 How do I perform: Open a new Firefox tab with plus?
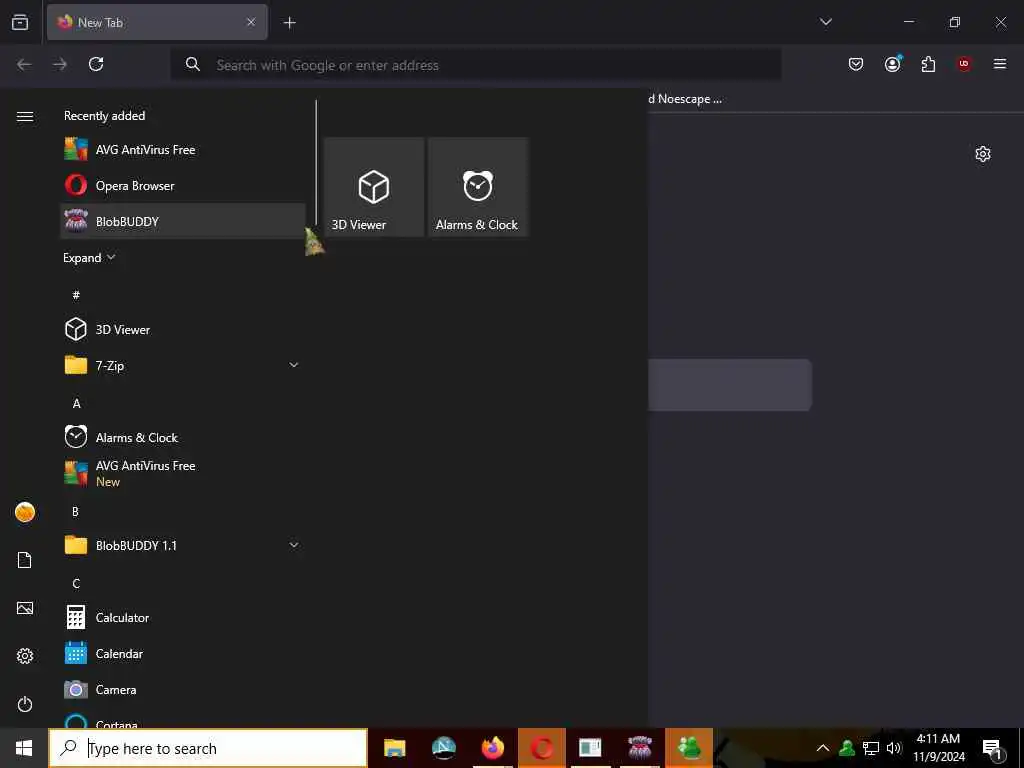click(289, 23)
